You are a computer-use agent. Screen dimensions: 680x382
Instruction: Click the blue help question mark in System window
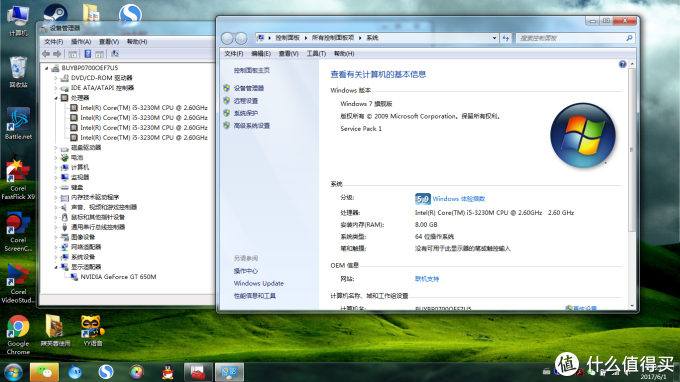coord(622,64)
